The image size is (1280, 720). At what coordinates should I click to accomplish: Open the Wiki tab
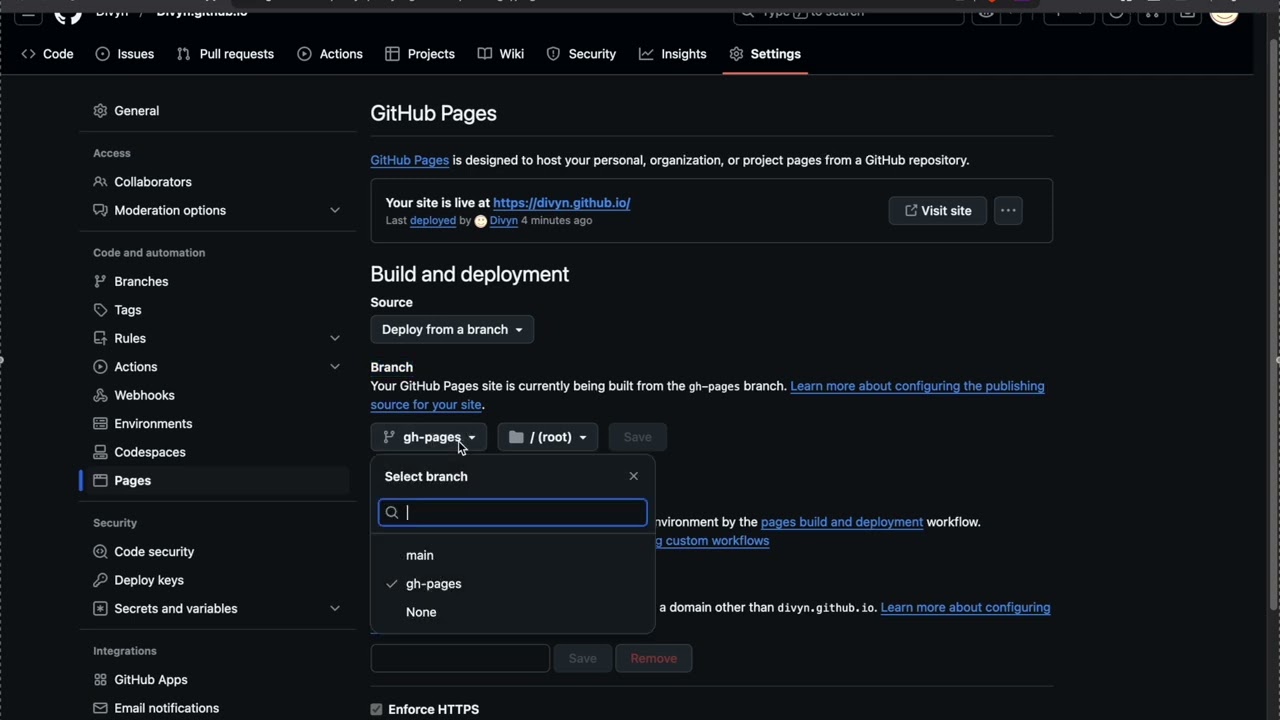501,54
